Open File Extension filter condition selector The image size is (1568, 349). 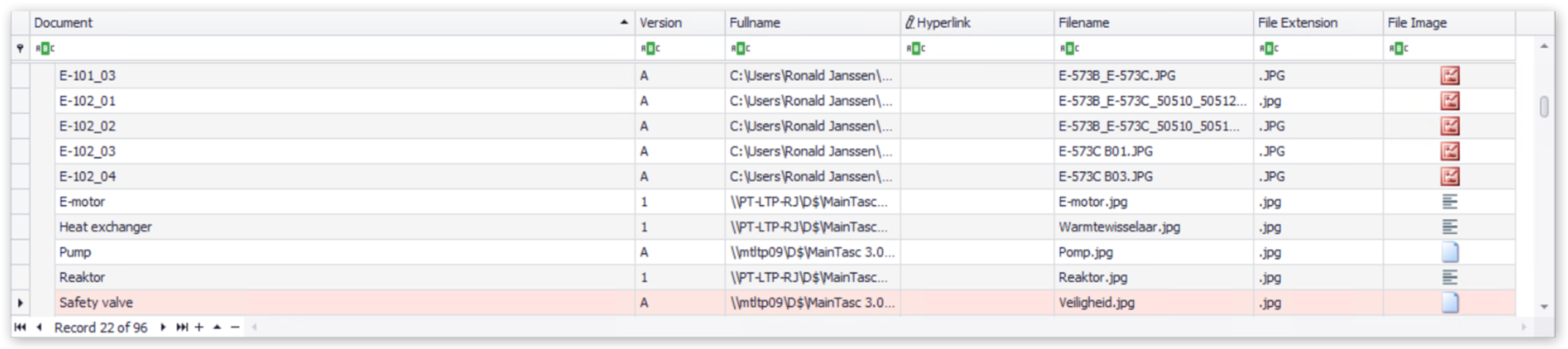(1268, 48)
